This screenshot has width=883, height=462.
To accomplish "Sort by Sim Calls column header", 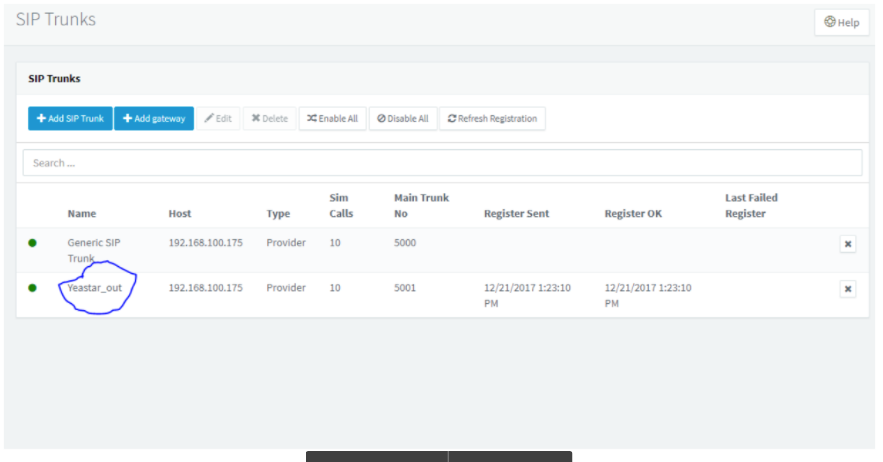I will (341, 206).
